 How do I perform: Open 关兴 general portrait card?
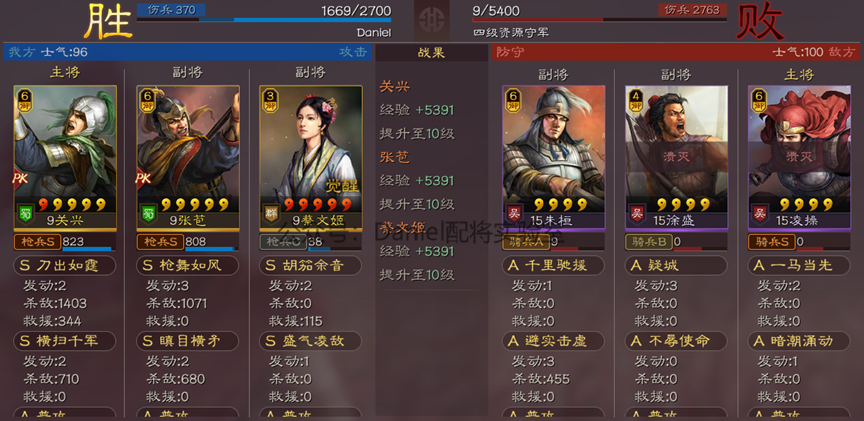click(x=65, y=158)
